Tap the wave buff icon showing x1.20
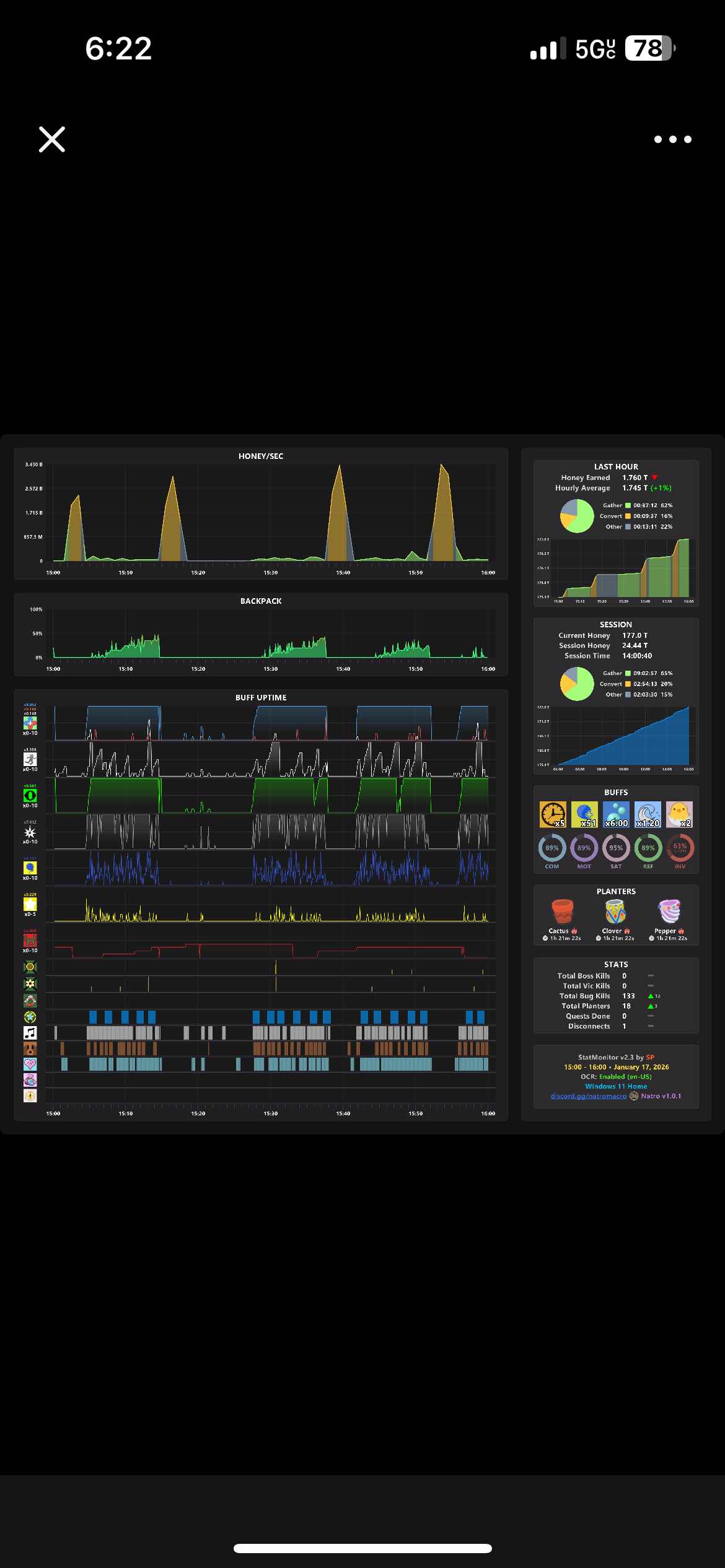The image size is (725, 1568). pyautogui.click(x=648, y=814)
